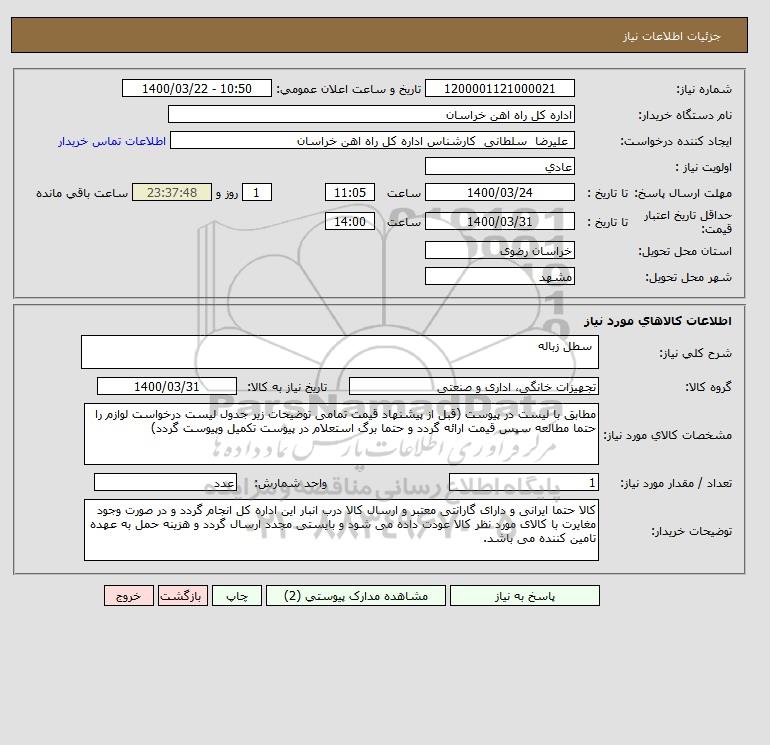The image size is (770, 745).
Task: Click response deadline date 1400/03/24
Action: coord(499,193)
